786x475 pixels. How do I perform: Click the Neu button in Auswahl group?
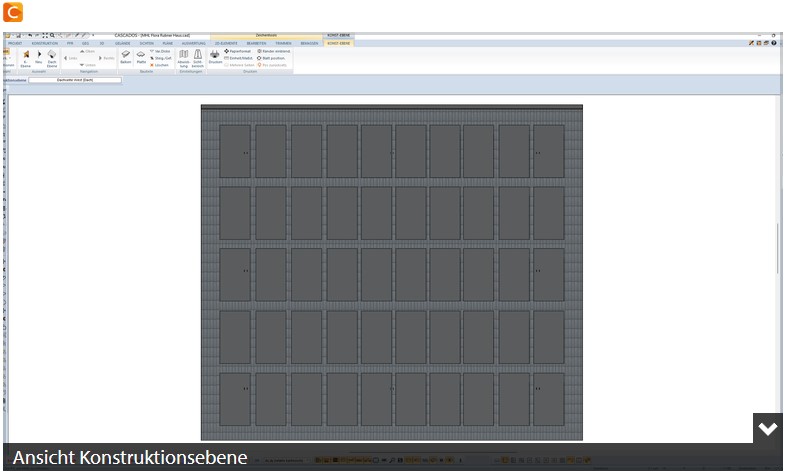point(39,58)
